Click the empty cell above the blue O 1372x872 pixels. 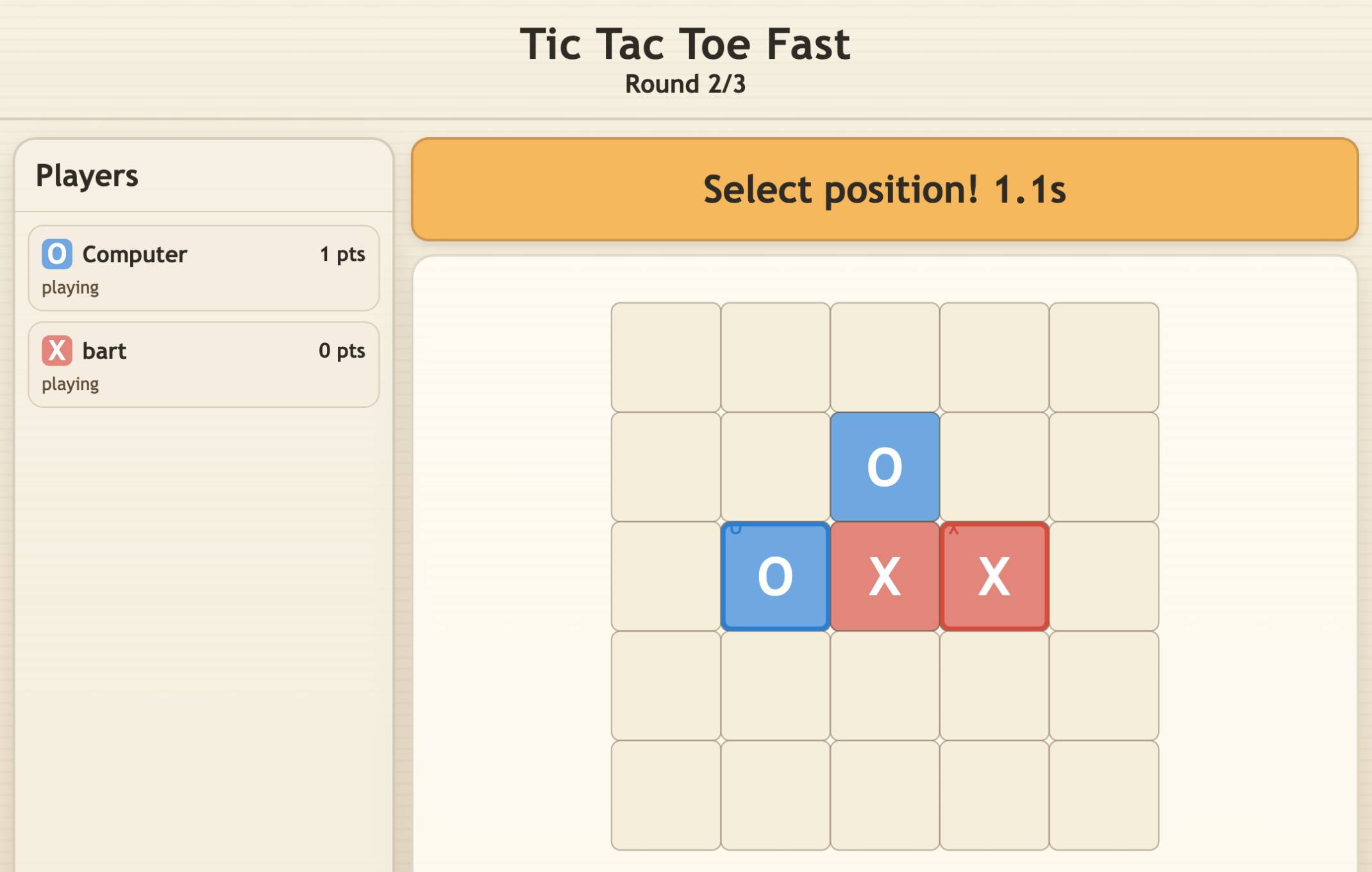coord(776,465)
